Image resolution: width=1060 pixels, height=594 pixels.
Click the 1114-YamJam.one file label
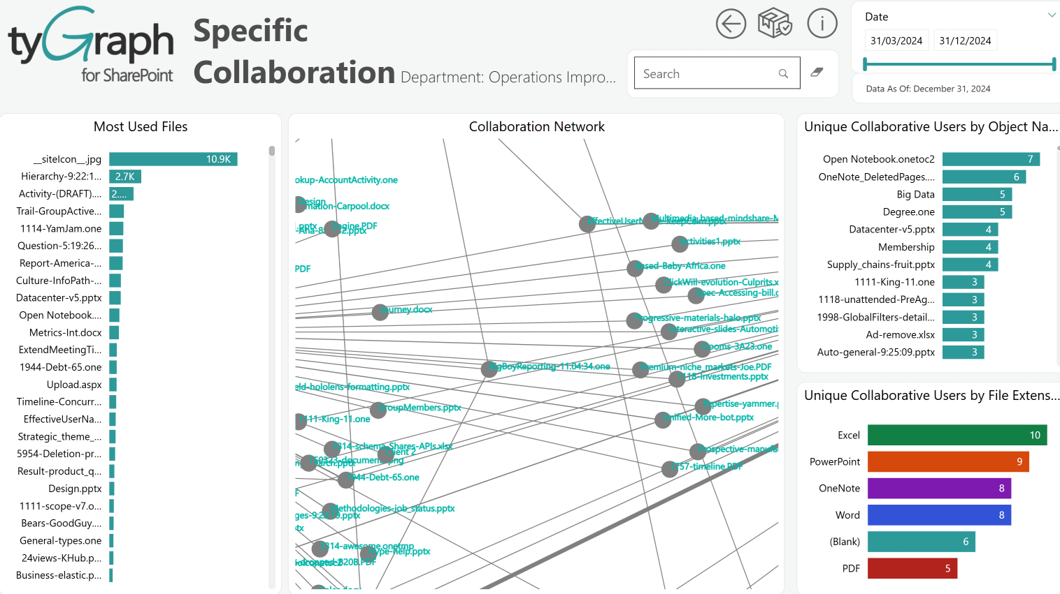pos(61,228)
